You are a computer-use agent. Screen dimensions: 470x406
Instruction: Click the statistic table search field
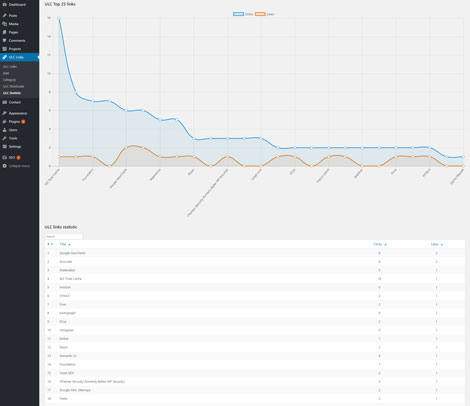[63, 236]
